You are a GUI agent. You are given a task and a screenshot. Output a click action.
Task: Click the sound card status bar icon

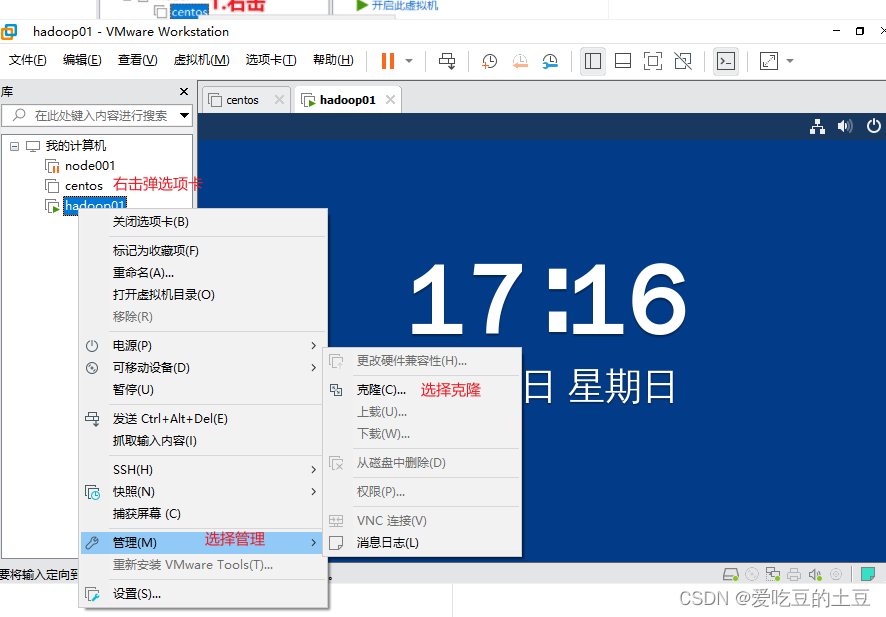click(815, 575)
